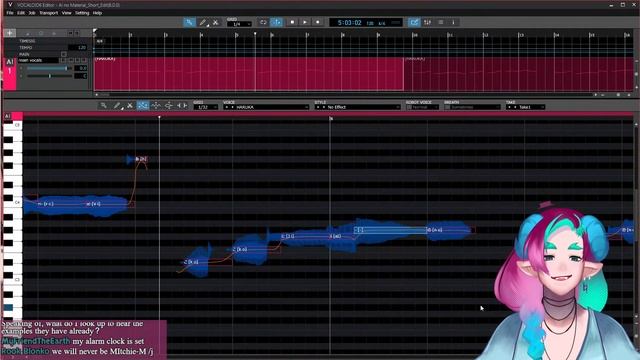The height and width of the screenshot is (360, 640).
Task: Click the track area horizontal scrollbar
Action: [345, 95]
